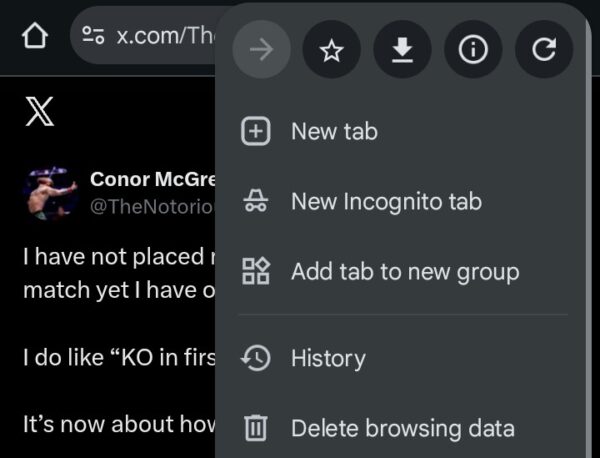This screenshot has width=600, height=458.
Task: Click the New tab plus icon
Action: [x=256, y=131]
